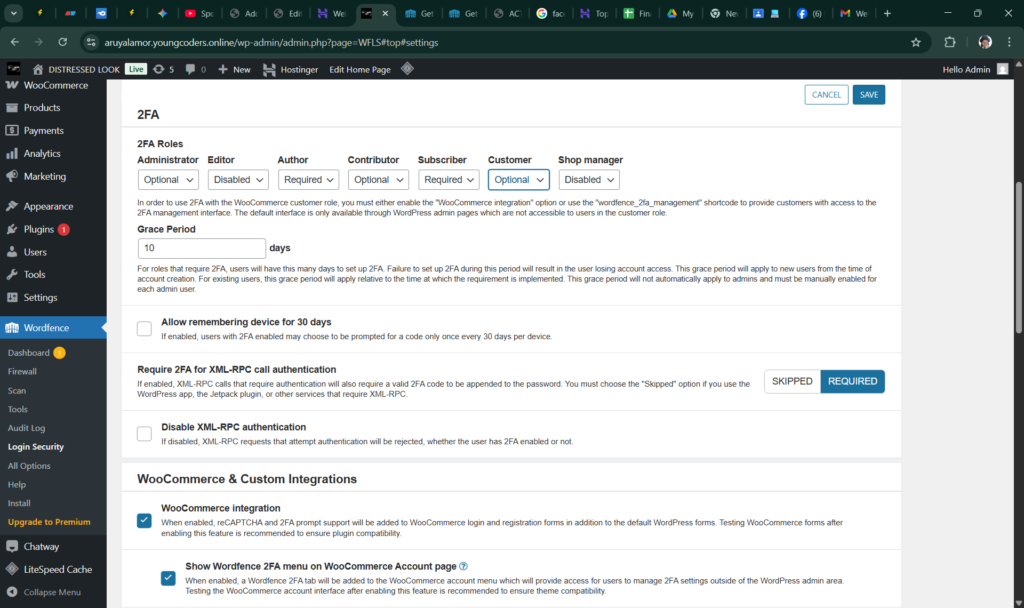
Task: Enable Allow remembering device for 30 days
Action: tap(144, 328)
